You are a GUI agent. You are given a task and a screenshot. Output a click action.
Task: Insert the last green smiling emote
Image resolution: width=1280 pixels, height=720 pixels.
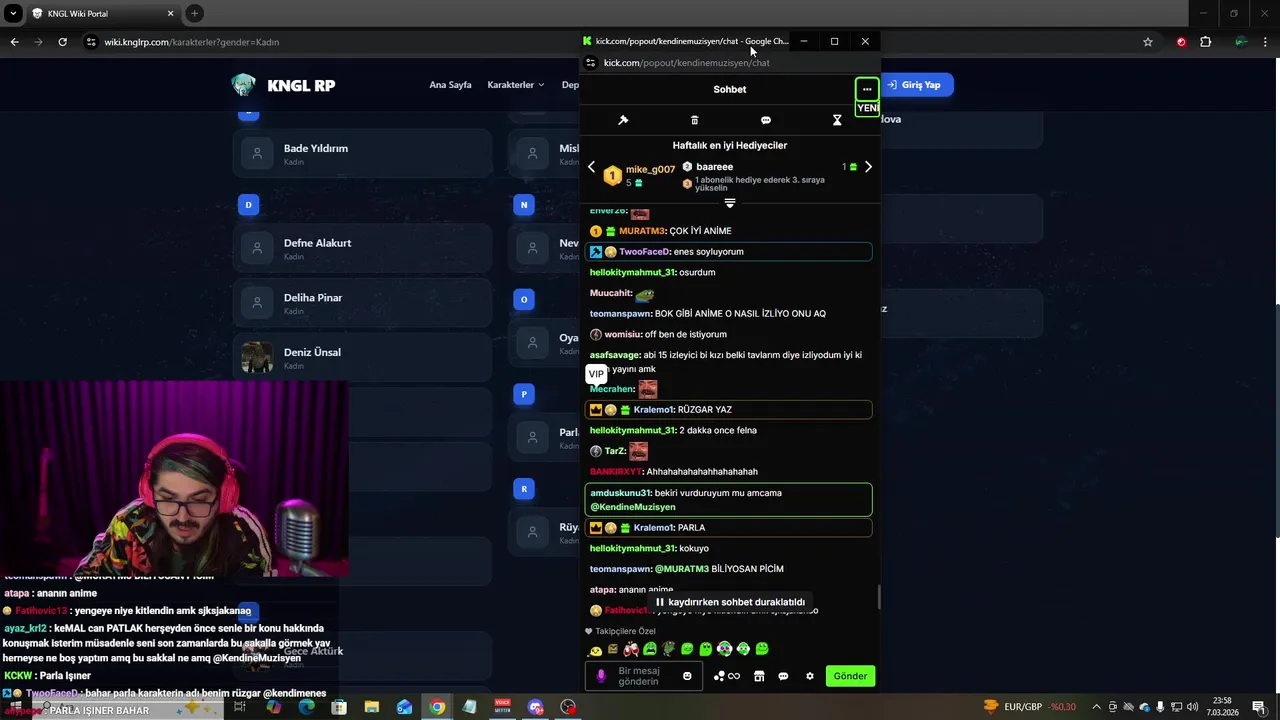(762, 650)
